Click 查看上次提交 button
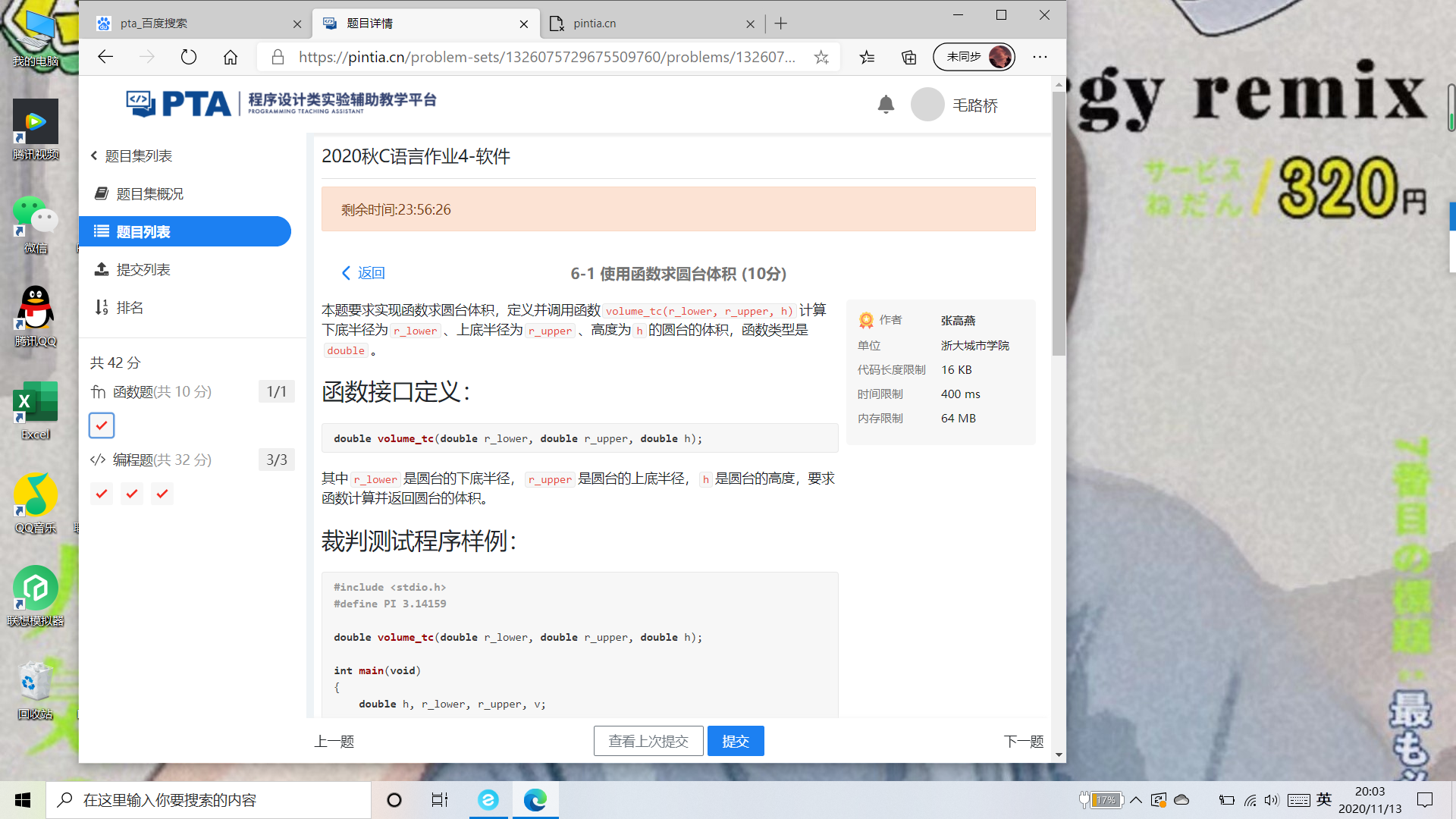1456x819 pixels. pyautogui.click(x=648, y=741)
